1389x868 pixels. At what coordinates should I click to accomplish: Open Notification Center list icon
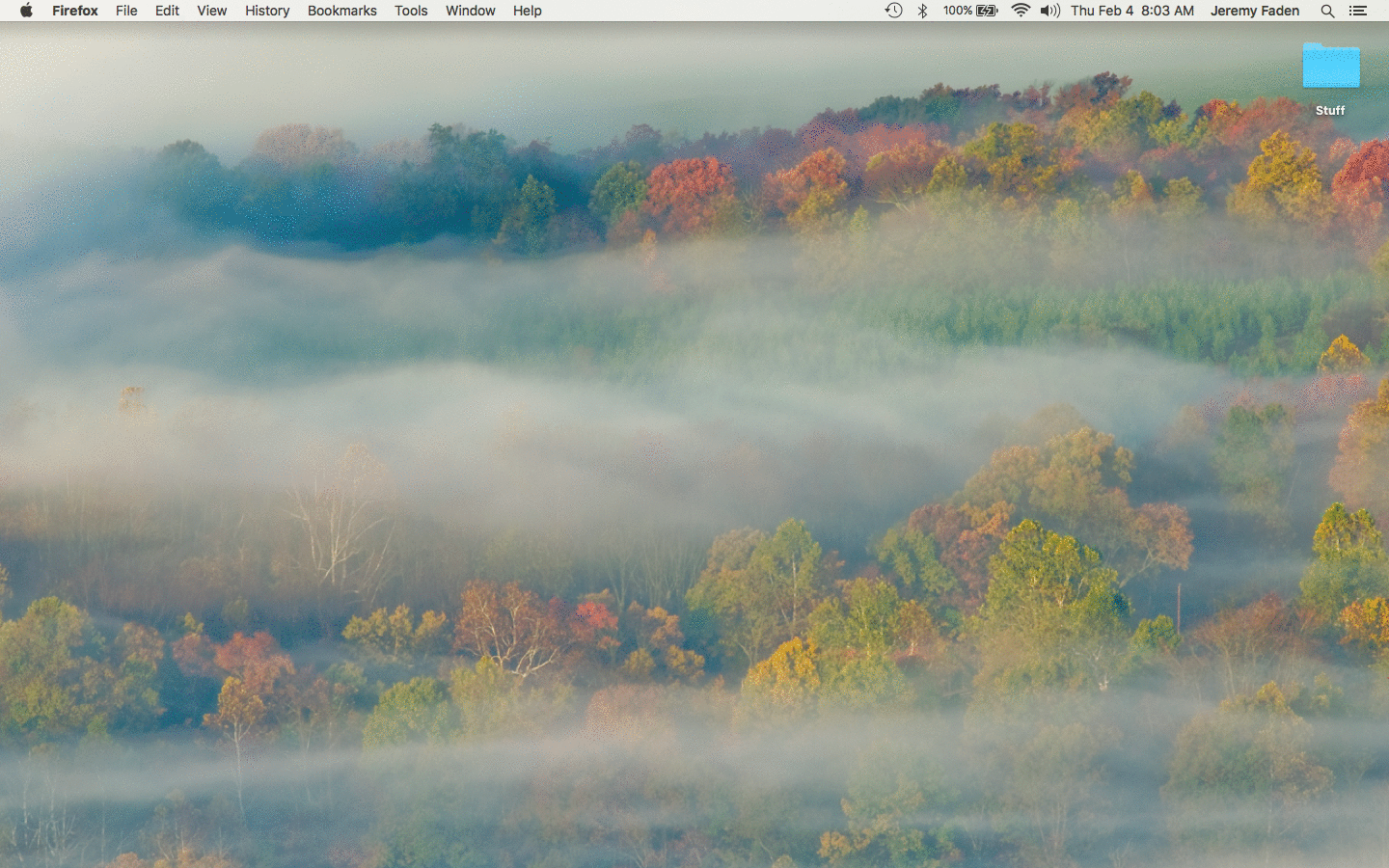coord(1358,11)
